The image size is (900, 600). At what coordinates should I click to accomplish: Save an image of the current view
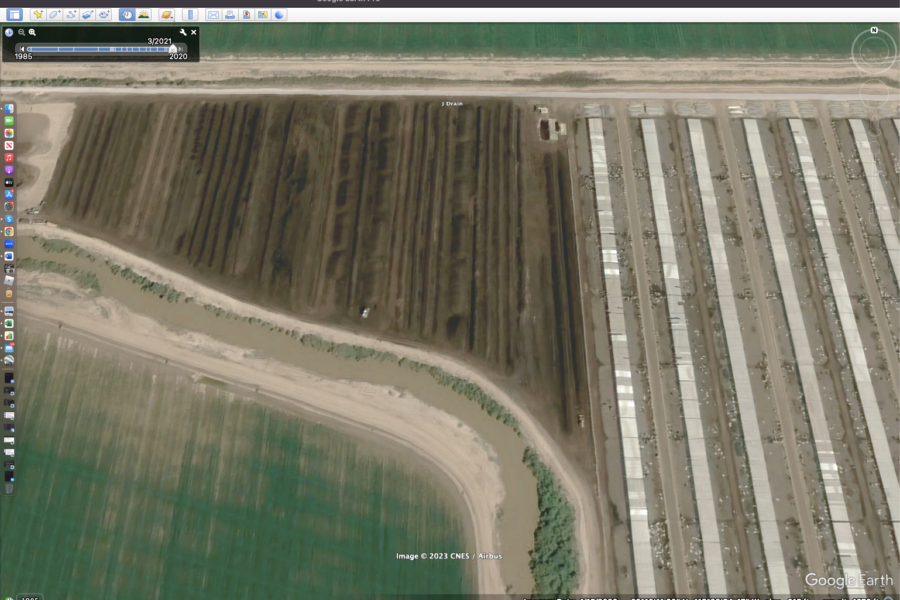click(246, 14)
